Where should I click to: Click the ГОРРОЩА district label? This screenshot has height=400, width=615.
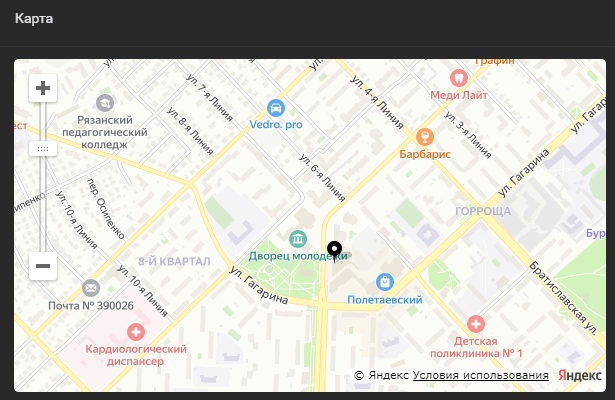pyautogui.click(x=483, y=212)
